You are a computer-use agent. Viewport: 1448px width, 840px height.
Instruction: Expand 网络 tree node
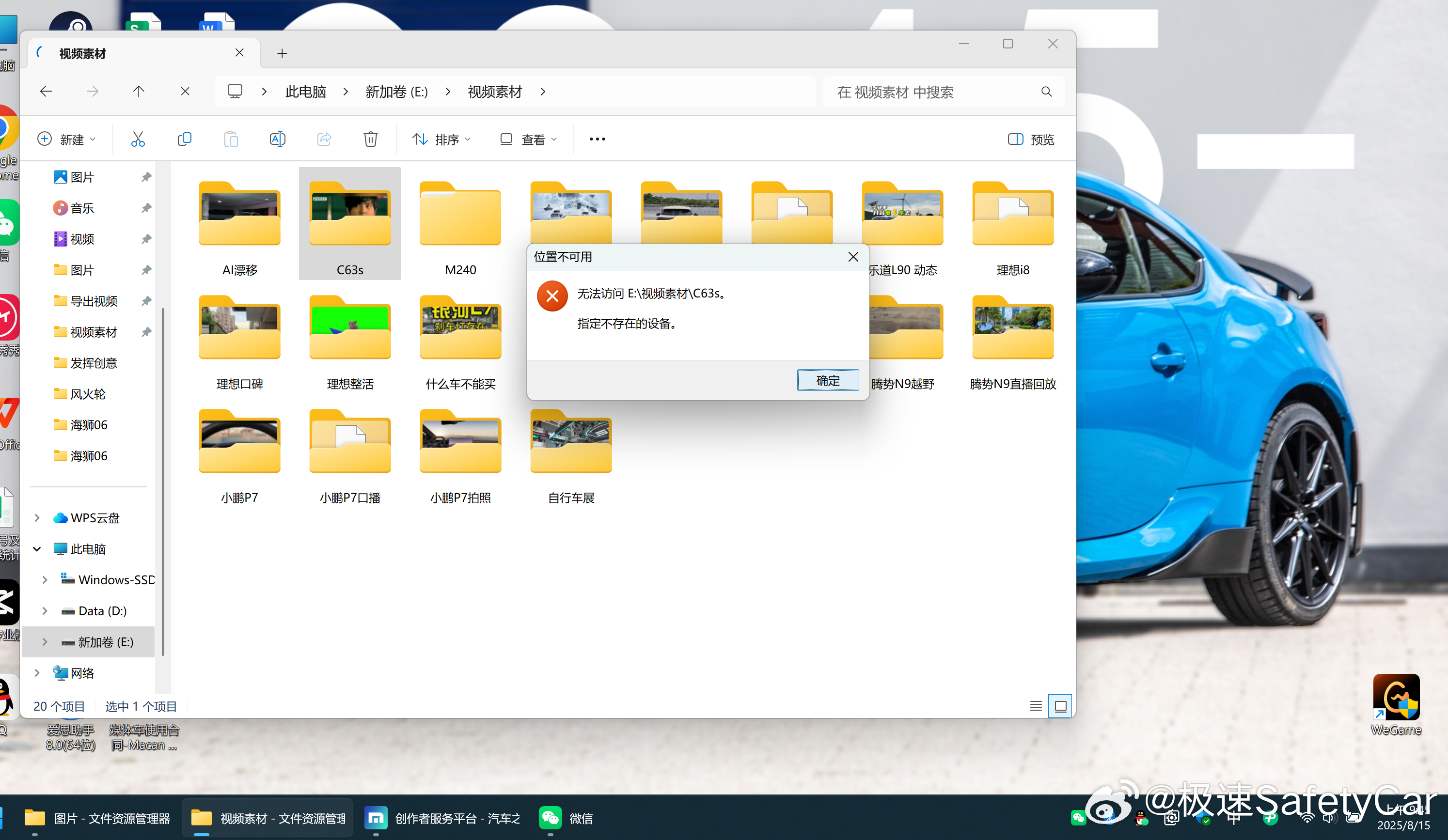[x=37, y=673]
